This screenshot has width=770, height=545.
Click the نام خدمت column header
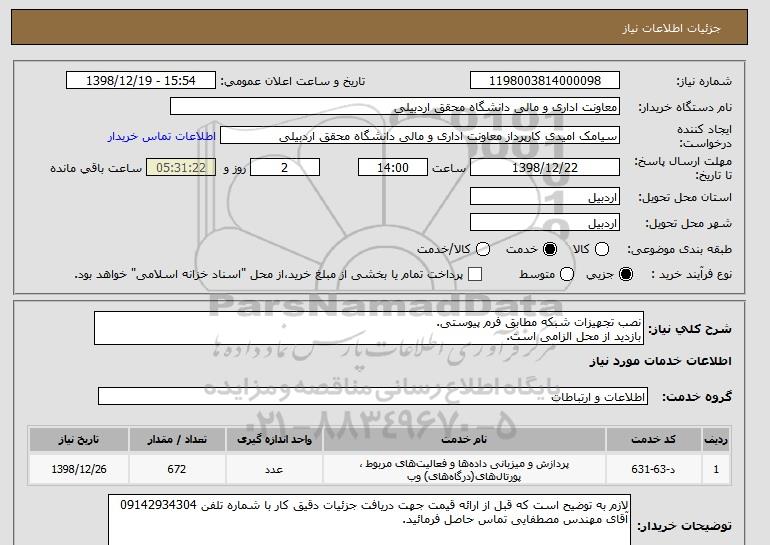464,439
